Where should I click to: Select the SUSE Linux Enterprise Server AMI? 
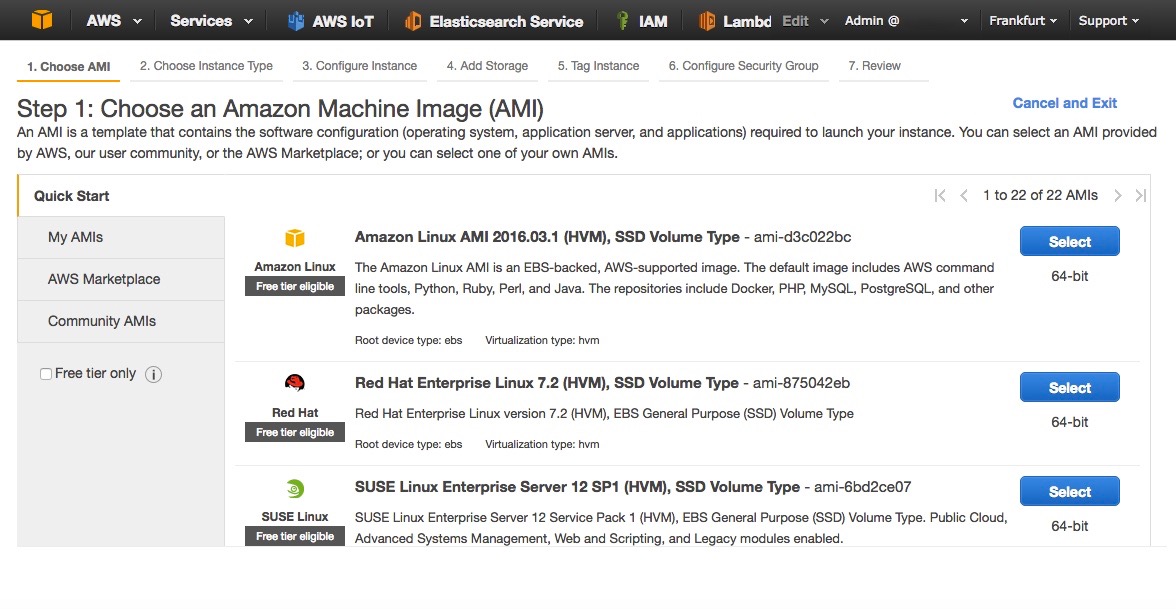[1070, 491]
